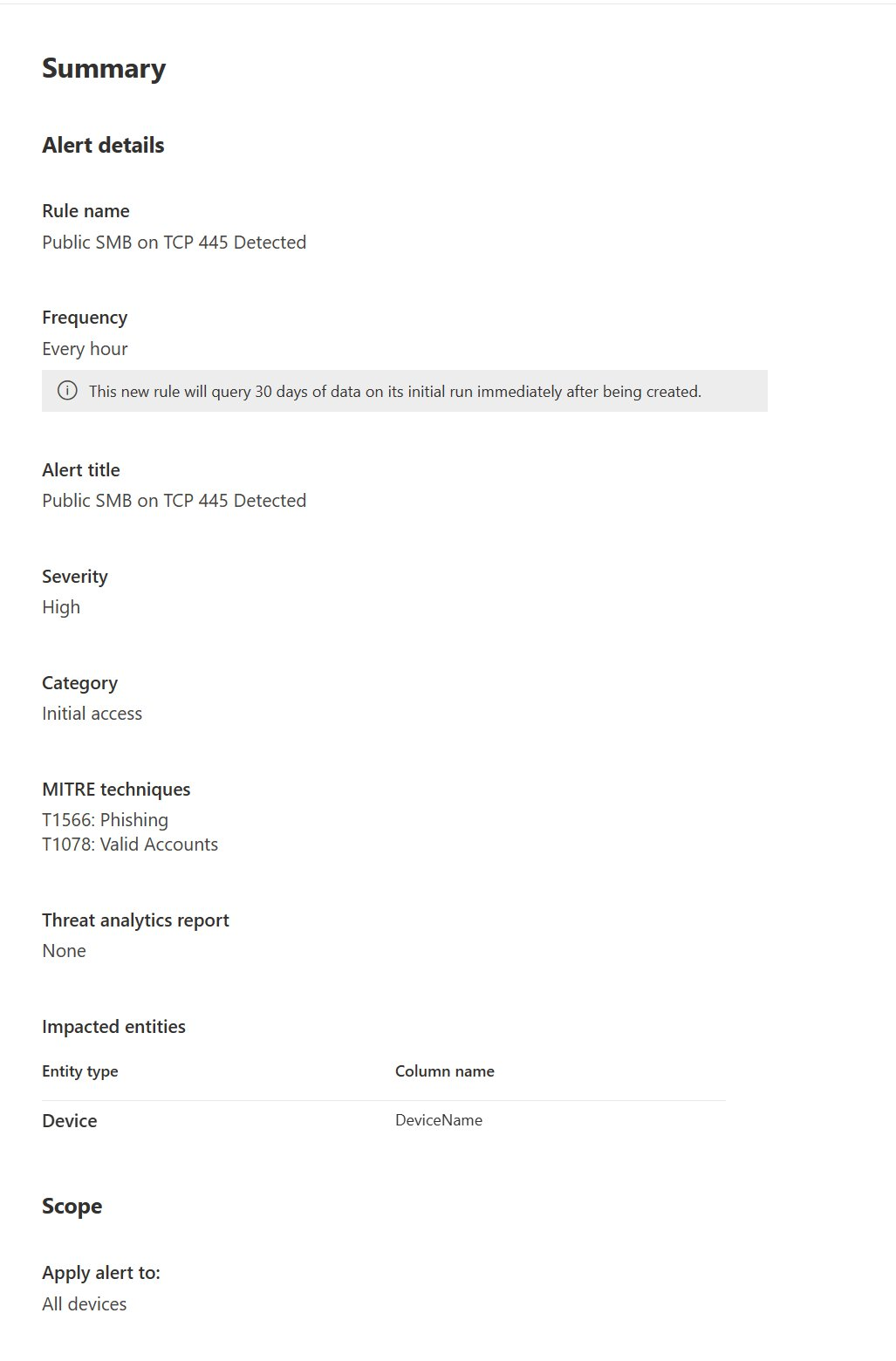896x1361 pixels.
Task: Click the Impacted entities heading
Action: coord(113,1027)
